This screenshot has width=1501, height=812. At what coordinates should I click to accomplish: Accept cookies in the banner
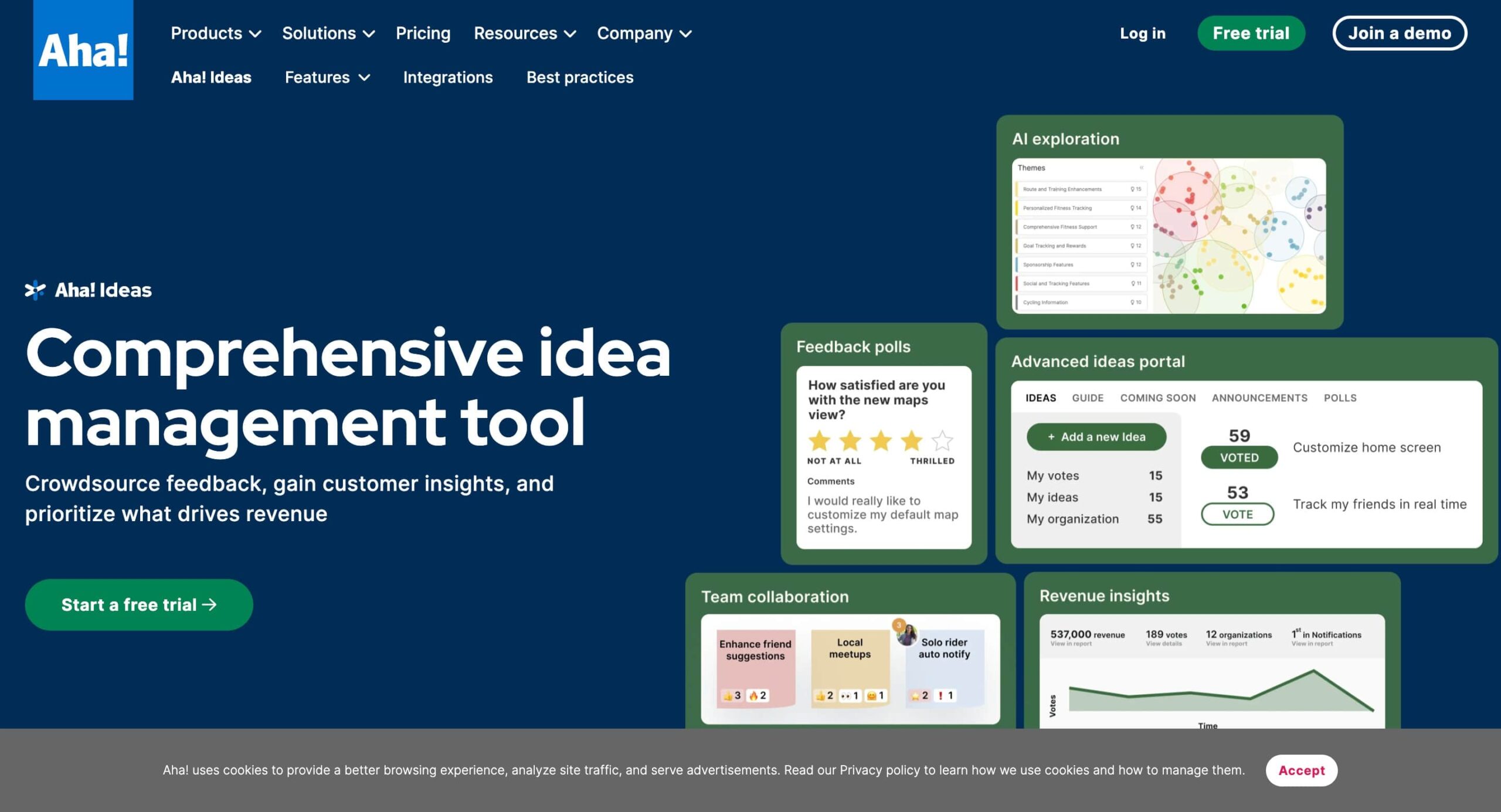click(x=1301, y=770)
